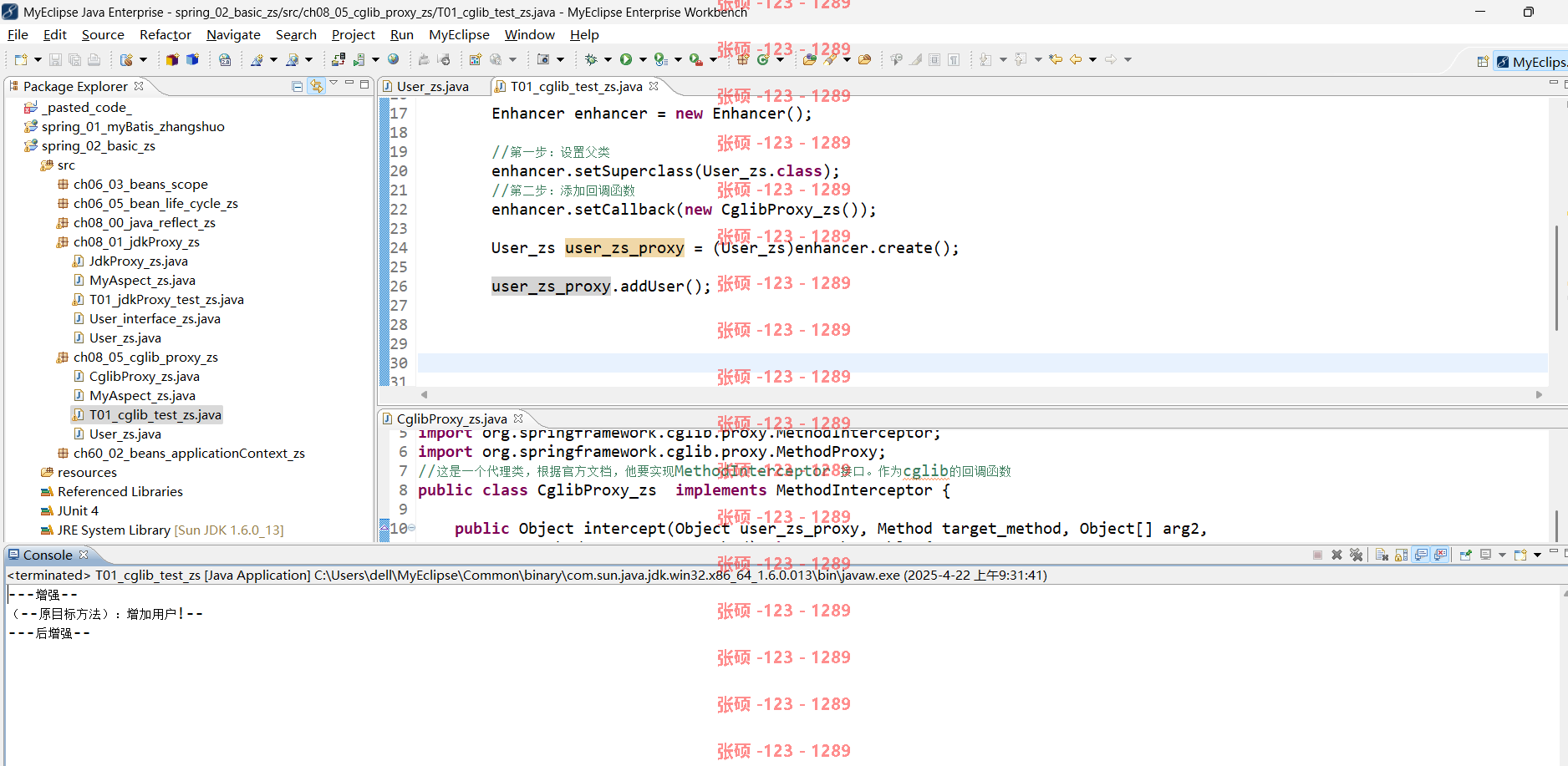The image size is (1568, 766).
Task: Open the File menu
Action: coord(18,34)
